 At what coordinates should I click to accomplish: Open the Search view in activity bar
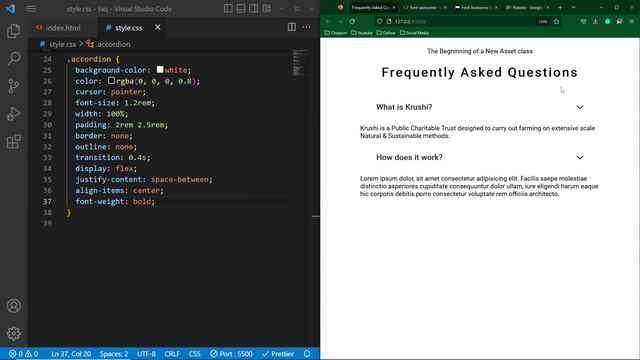pos(13,58)
